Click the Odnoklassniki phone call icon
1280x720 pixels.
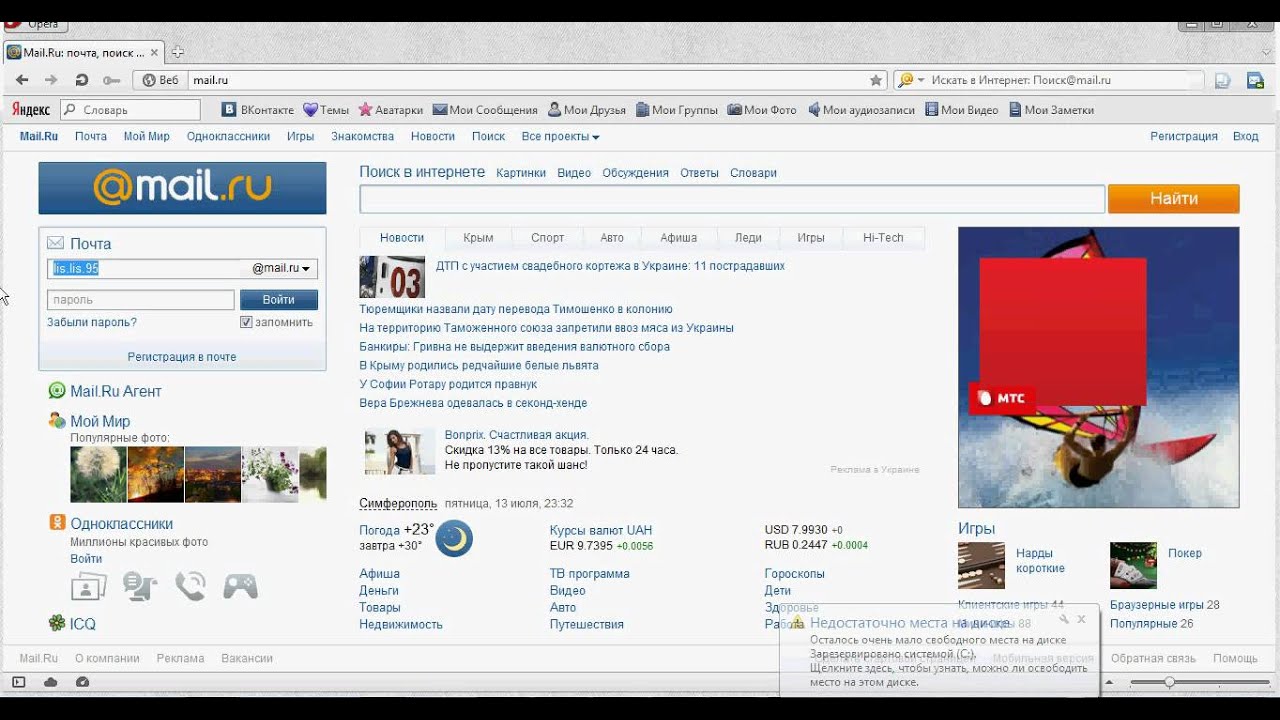pos(190,586)
